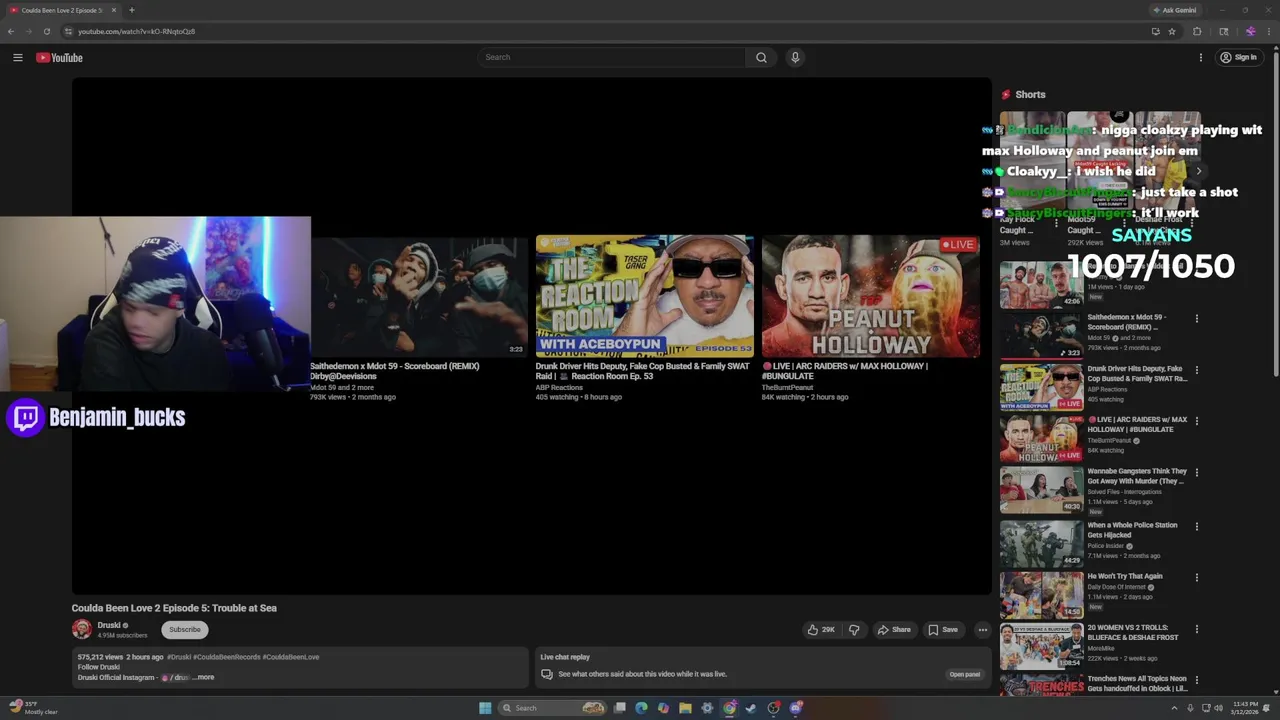Reload the page
This screenshot has height=720, width=1280.
[x=46, y=31]
